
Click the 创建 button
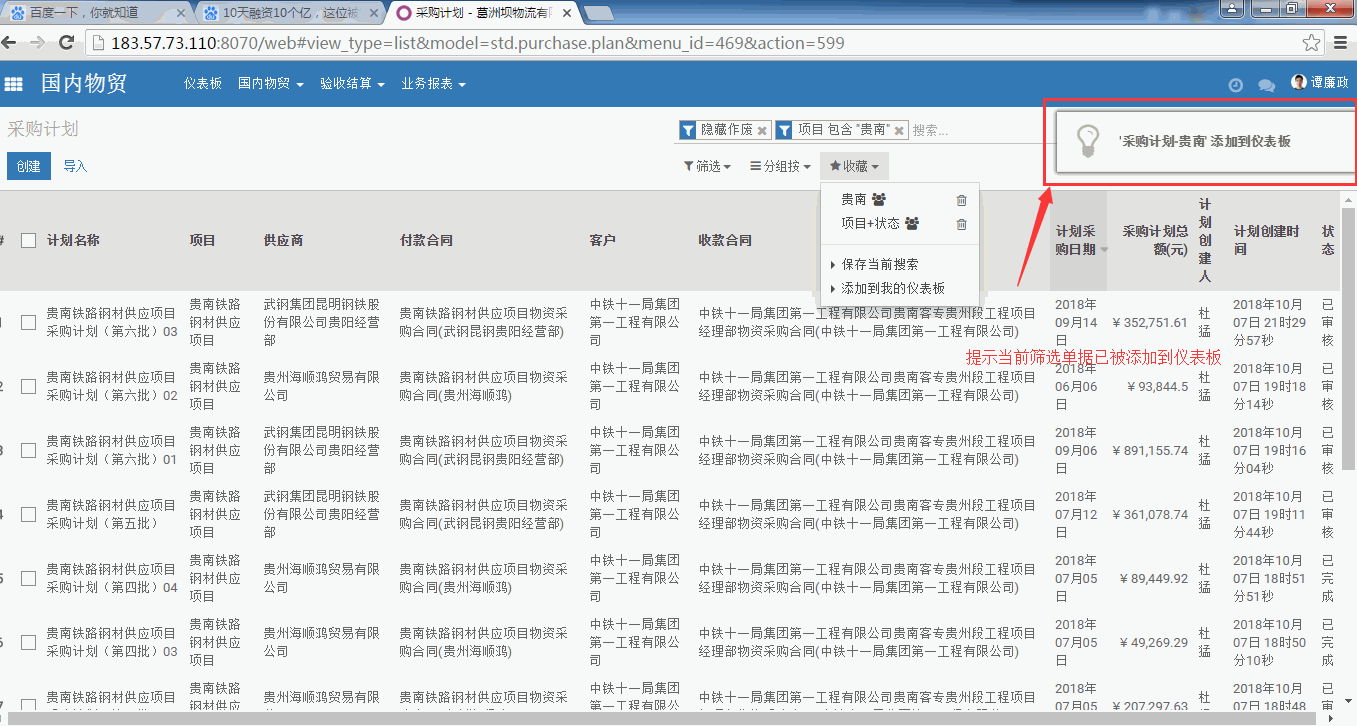tap(28, 166)
